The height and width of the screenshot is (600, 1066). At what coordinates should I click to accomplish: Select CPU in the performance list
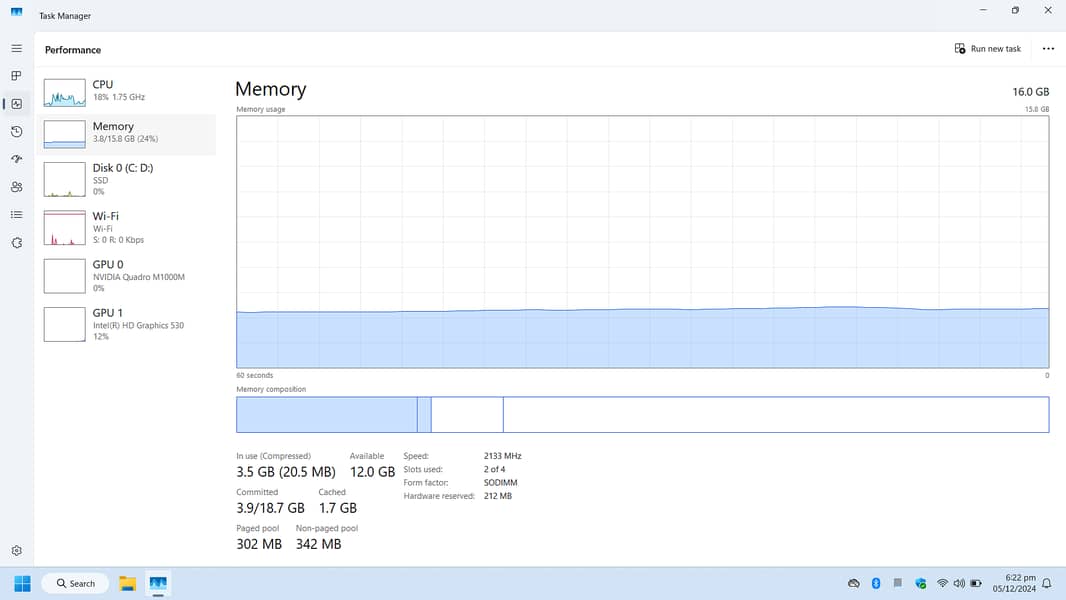click(128, 91)
